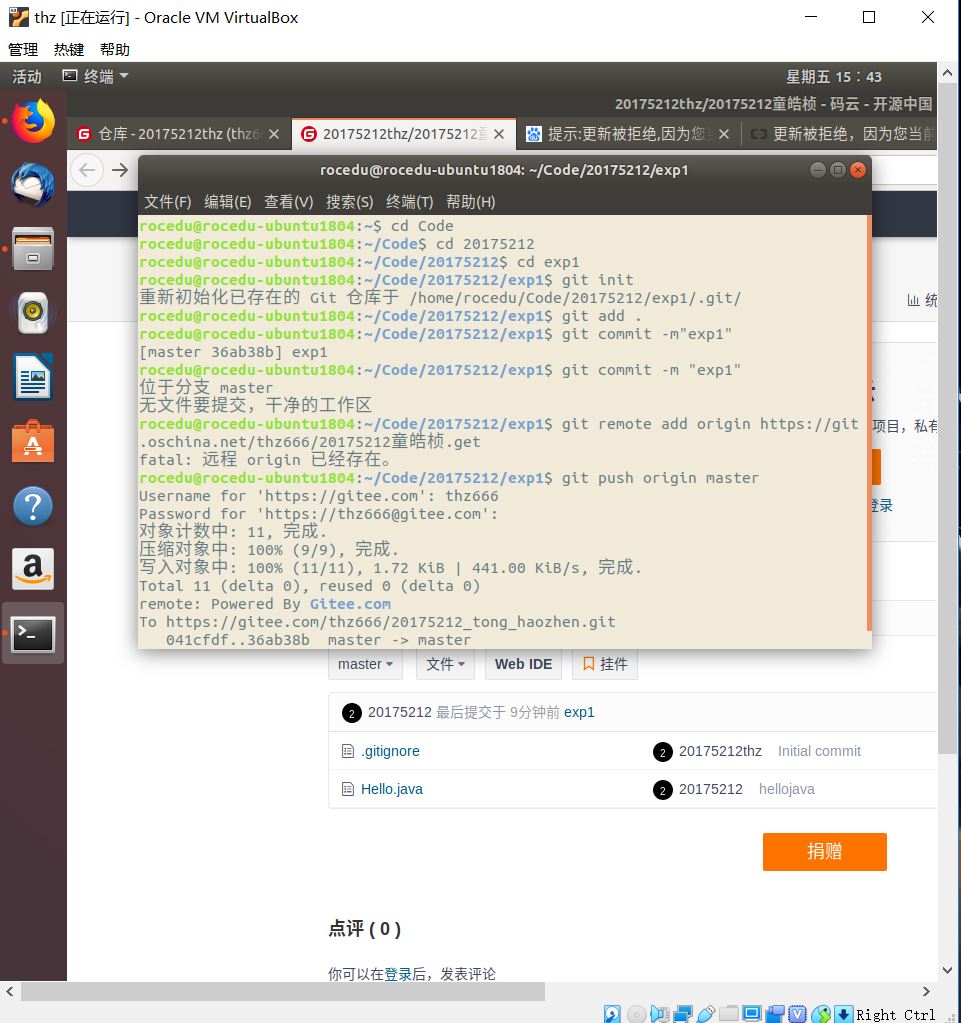Open VirtualBox 管理 menu
Image resolution: width=961 pixels, height=1023 pixels.
click(x=23, y=50)
